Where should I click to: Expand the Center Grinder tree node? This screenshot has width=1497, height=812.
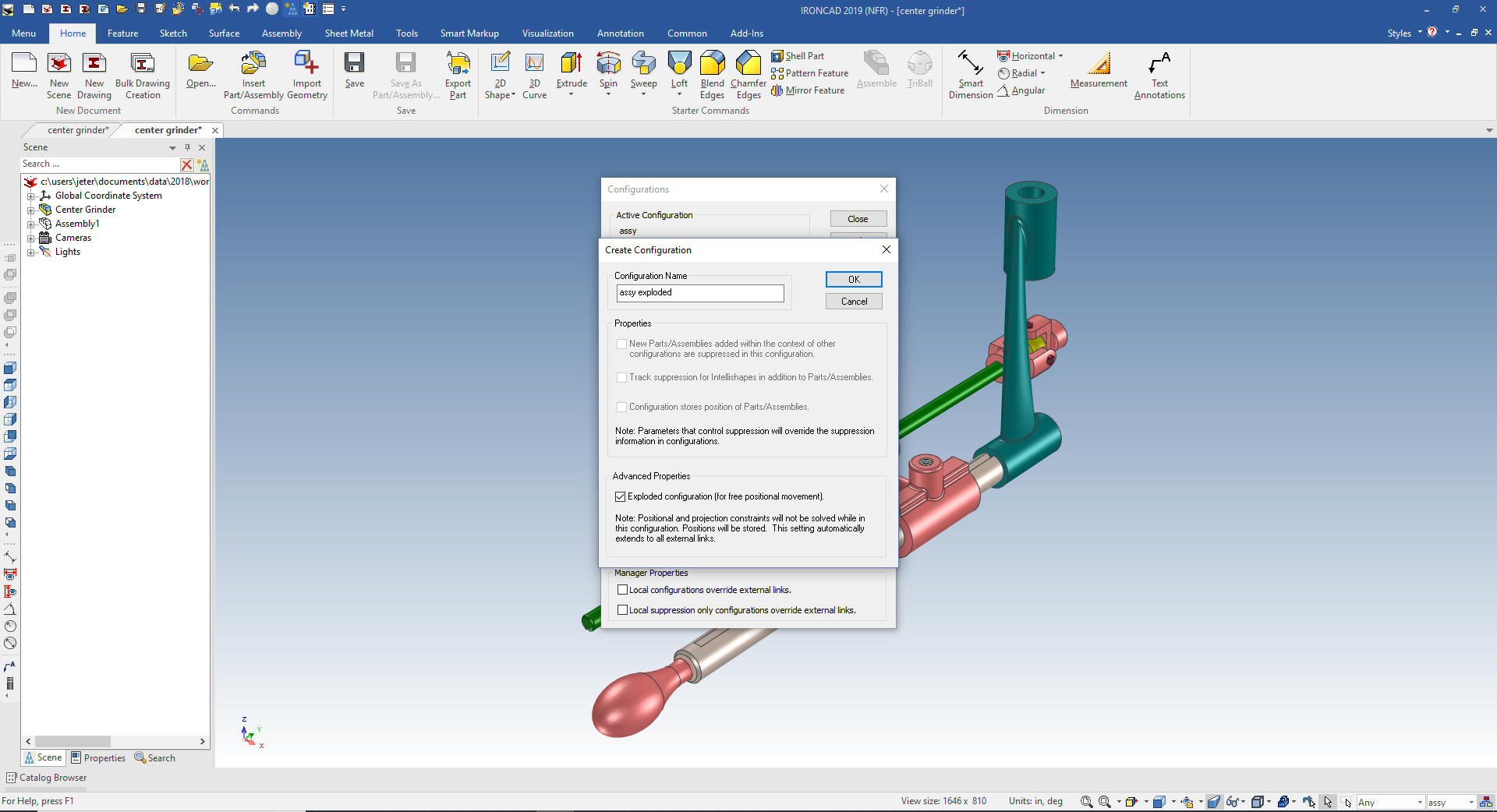[31, 210]
